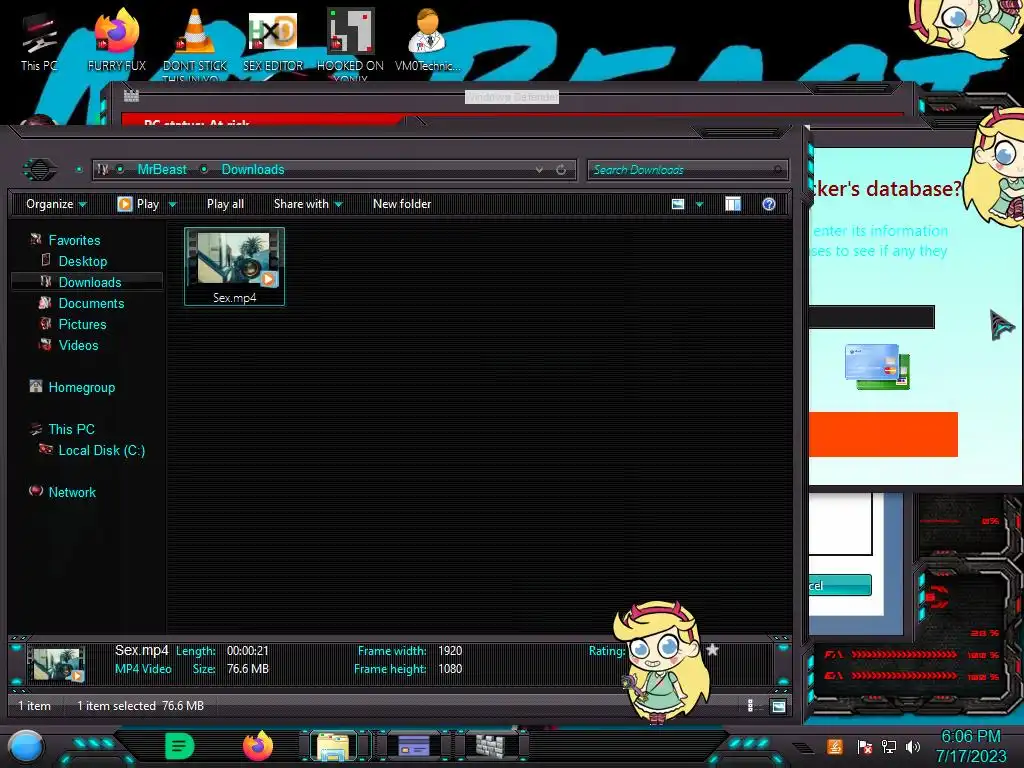Click the Start orb button

(x=27, y=746)
